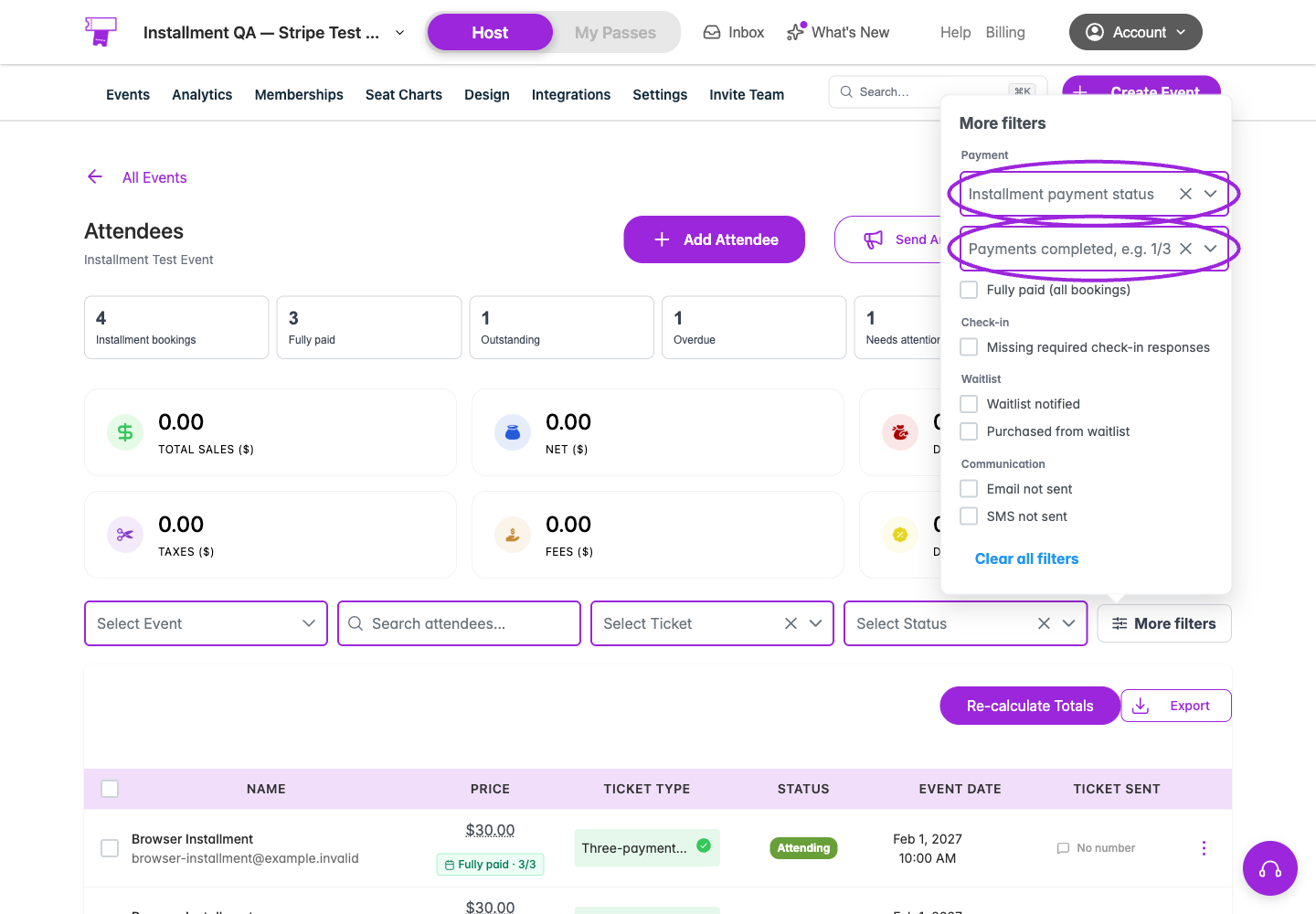Viewport: 1316px width, 914px height.
Task: Open Memberships section
Action: point(299,94)
